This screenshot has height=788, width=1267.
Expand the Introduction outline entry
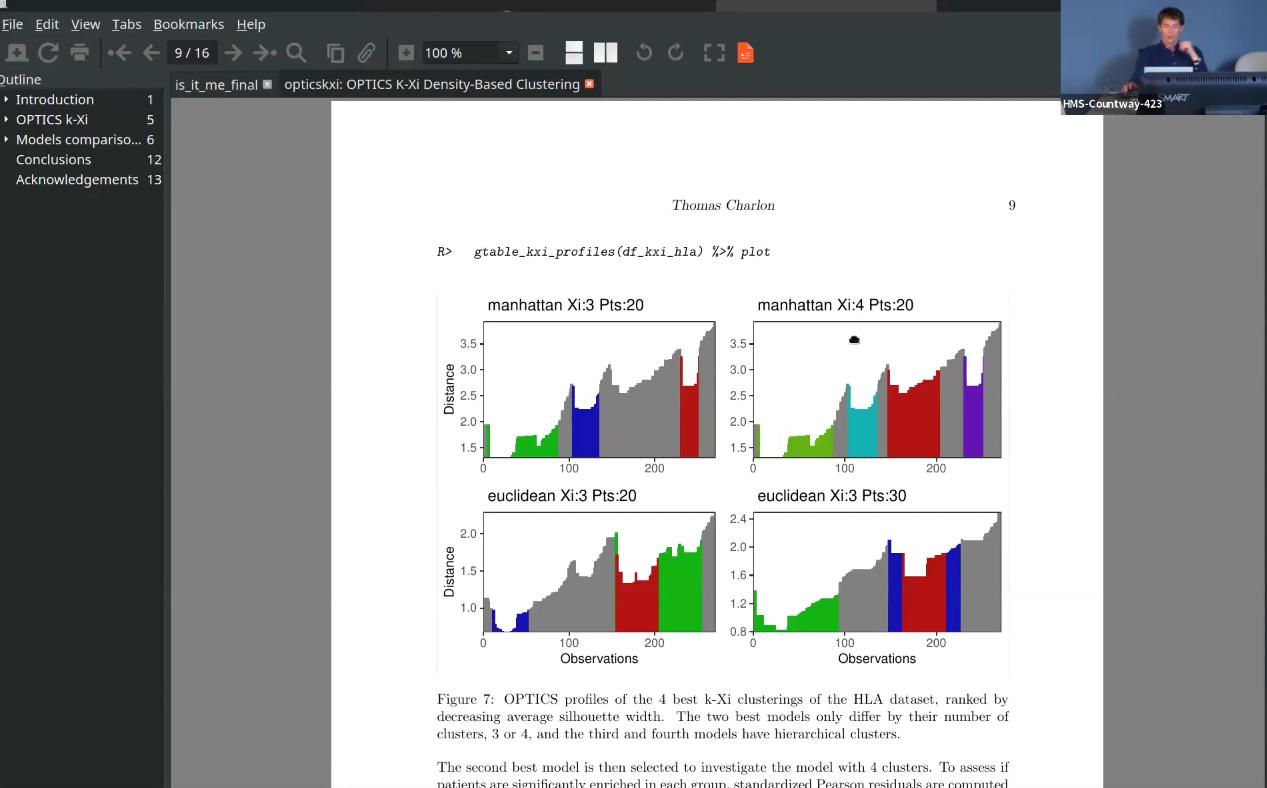(x=6, y=99)
